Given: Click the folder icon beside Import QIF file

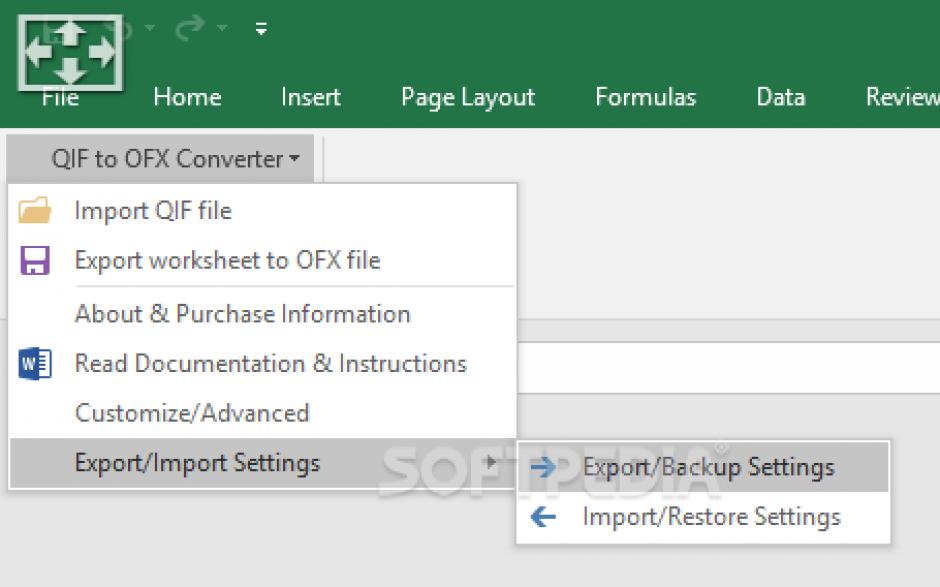Looking at the screenshot, I should pyautogui.click(x=35, y=210).
